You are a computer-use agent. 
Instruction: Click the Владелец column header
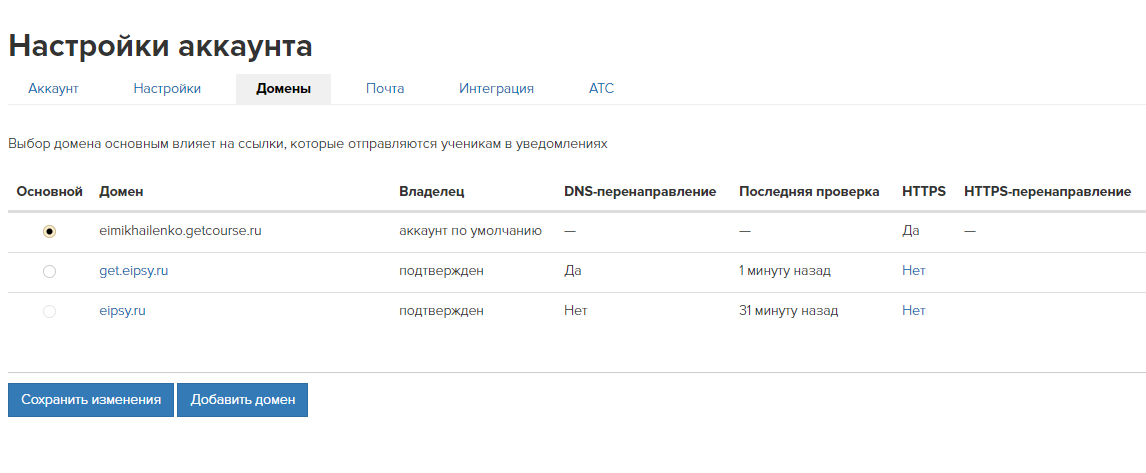pyautogui.click(x=432, y=192)
